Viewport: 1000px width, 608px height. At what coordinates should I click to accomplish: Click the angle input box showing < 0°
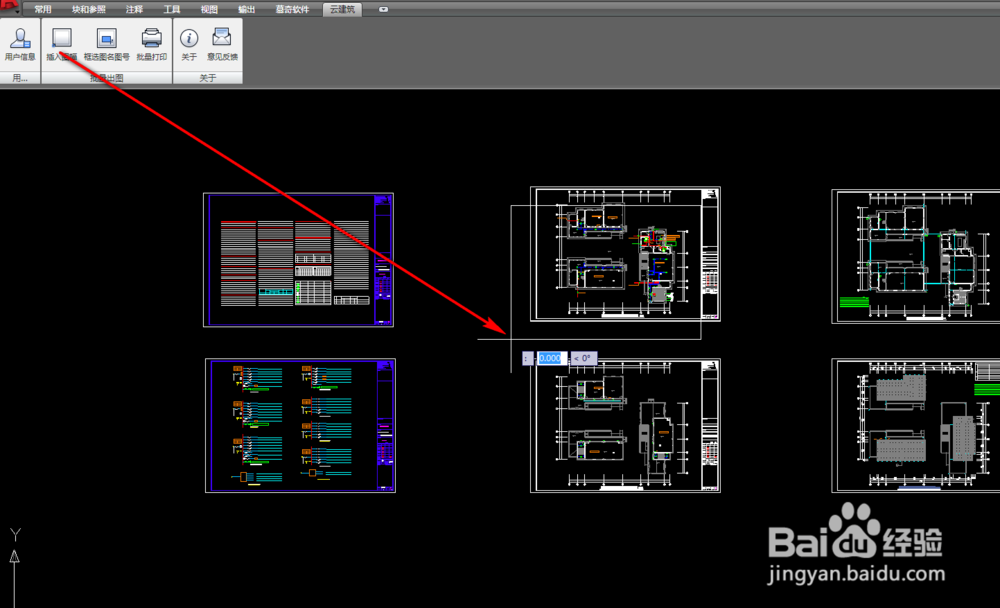pyautogui.click(x=584, y=359)
